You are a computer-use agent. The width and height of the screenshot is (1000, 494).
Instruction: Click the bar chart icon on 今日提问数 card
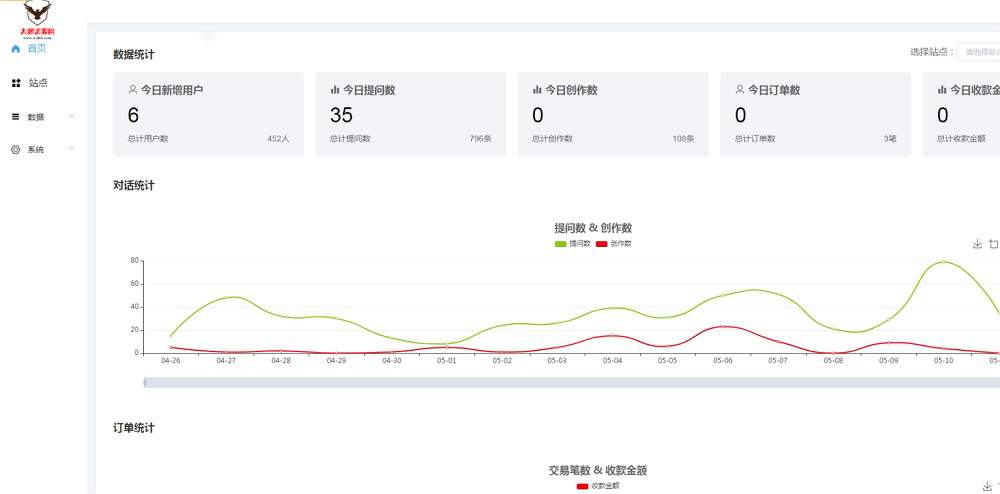coord(335,90)
